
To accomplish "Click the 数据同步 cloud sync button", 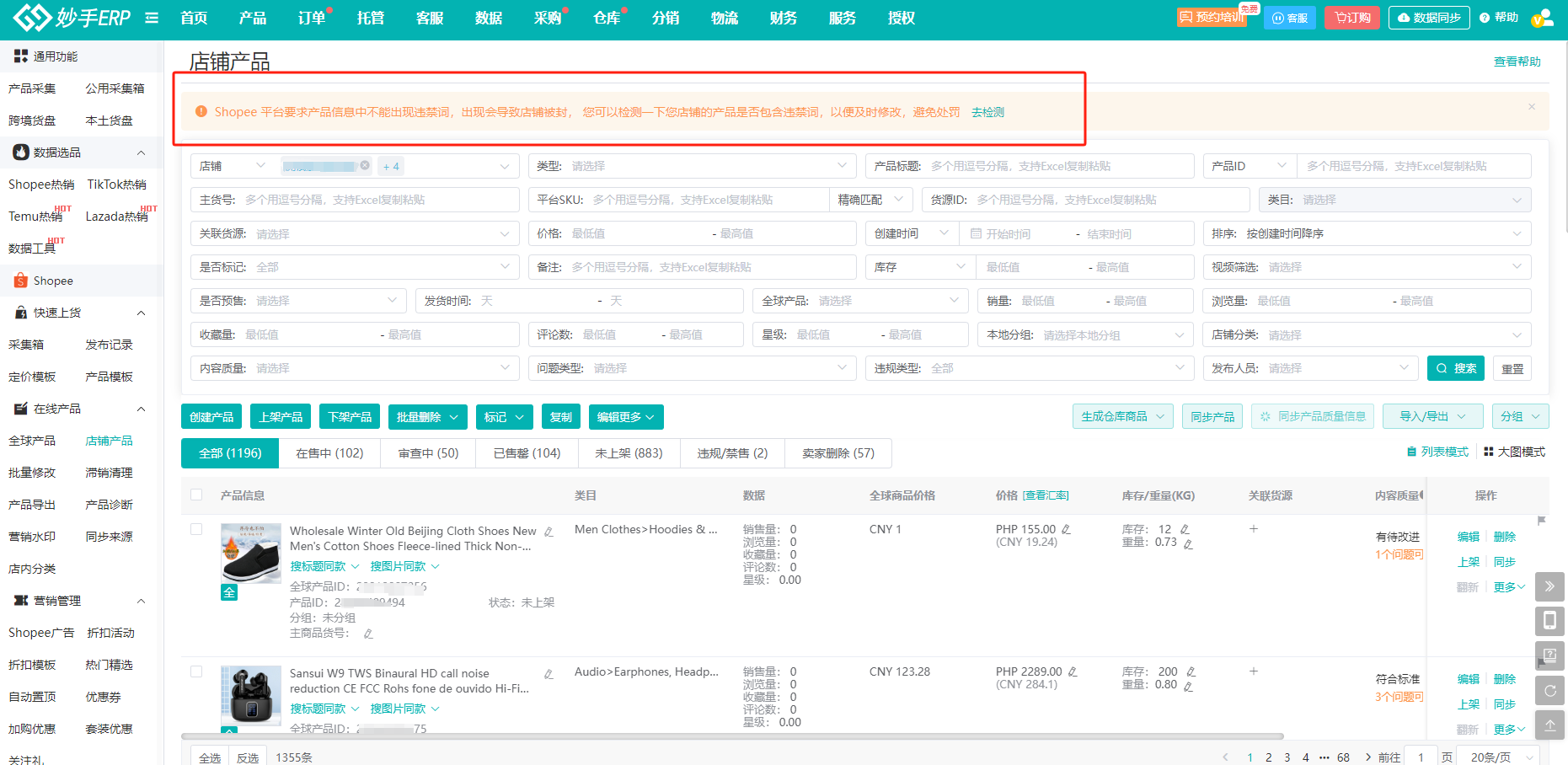I will (1429, 18).
